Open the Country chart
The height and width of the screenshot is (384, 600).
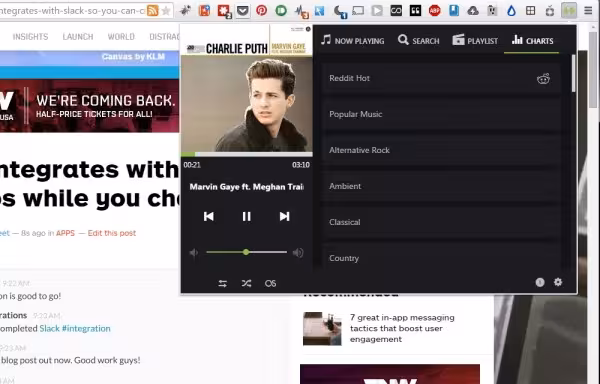441,256
